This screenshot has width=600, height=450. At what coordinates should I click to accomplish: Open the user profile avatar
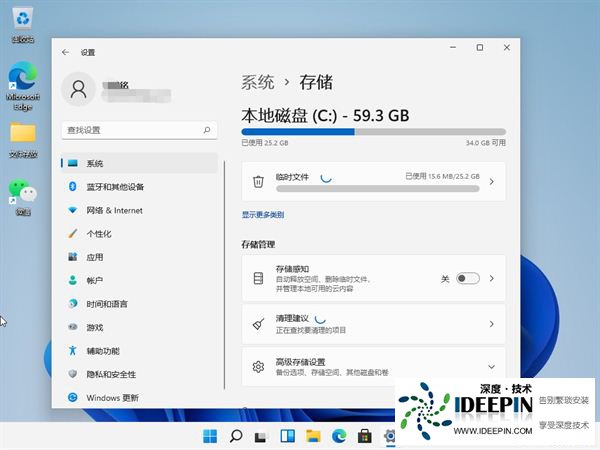coord(78,89)
